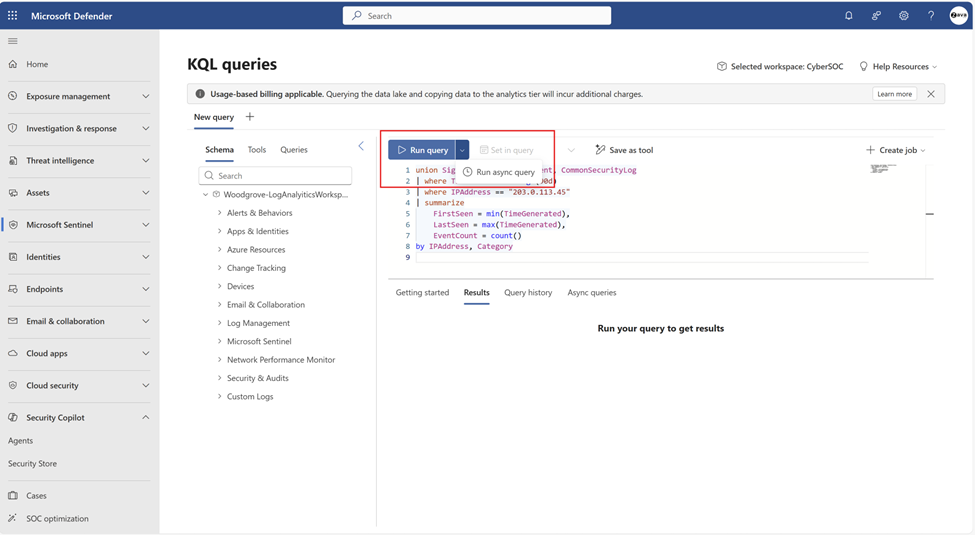Open the settings gear icon
This screenshot has width=975, height=535.
coord(903,16)
